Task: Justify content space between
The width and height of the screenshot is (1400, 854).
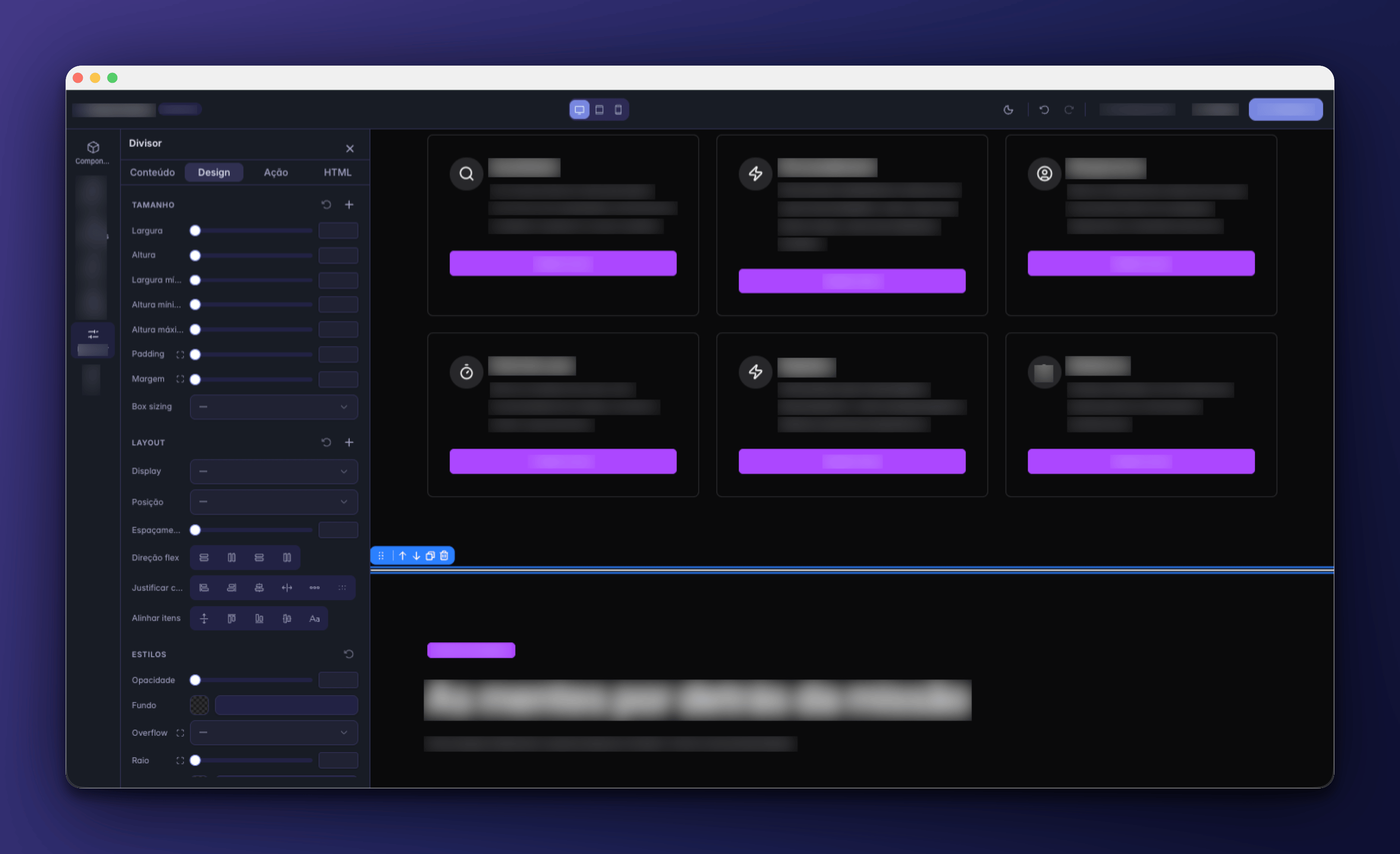Action: 287,587
